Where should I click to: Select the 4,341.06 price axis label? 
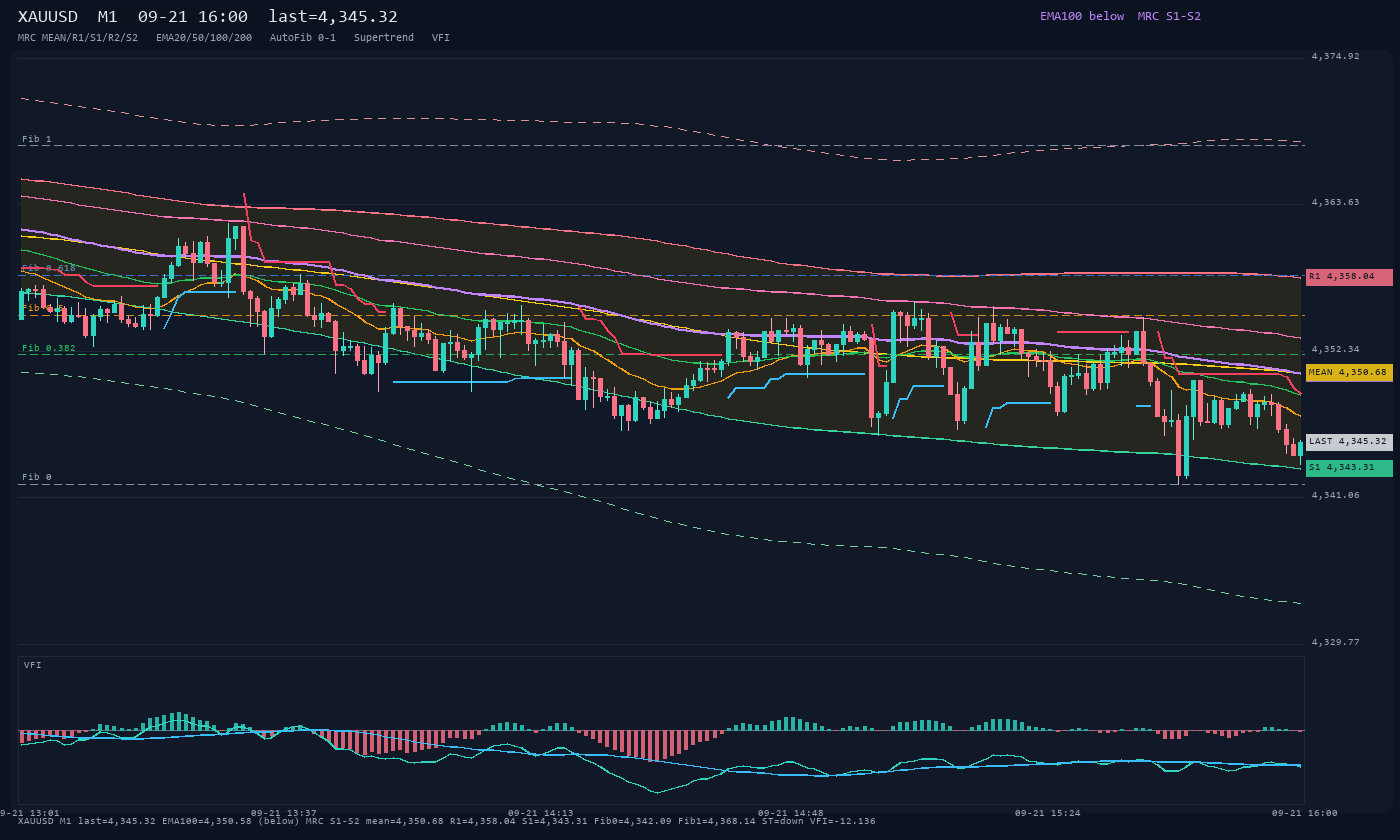point(1336,495)
